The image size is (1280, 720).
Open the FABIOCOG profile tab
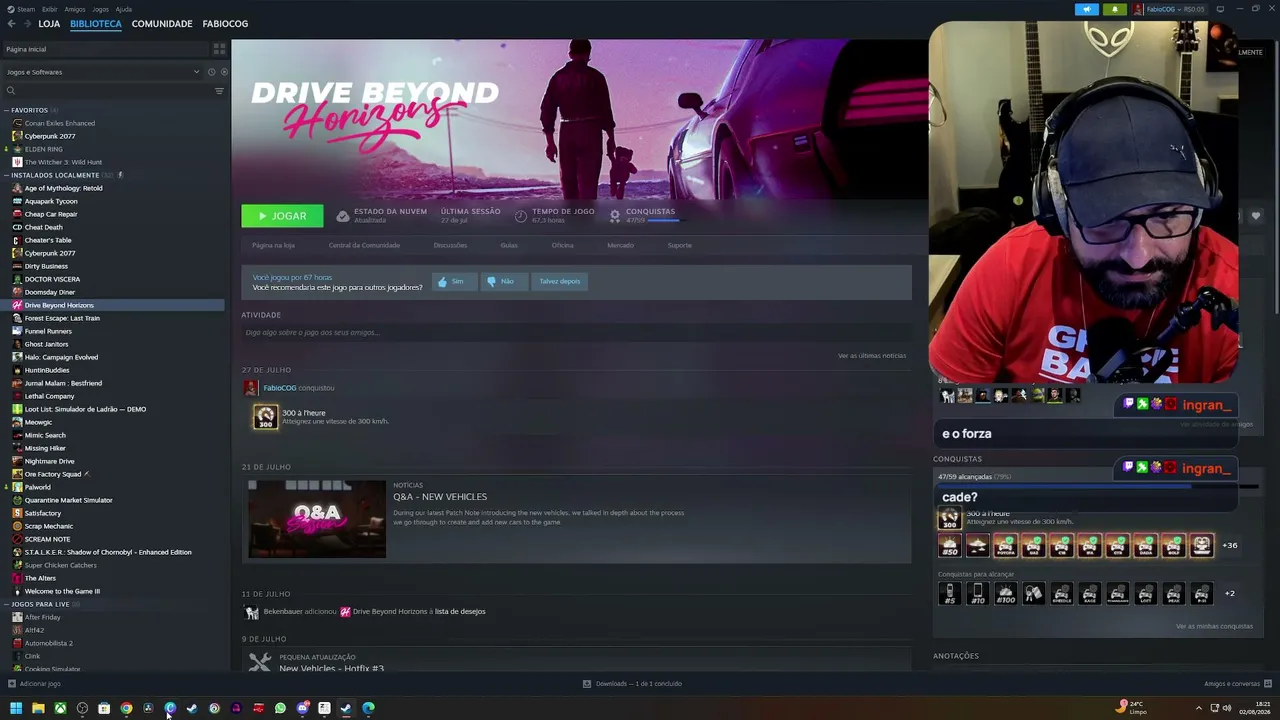point(225,24)
